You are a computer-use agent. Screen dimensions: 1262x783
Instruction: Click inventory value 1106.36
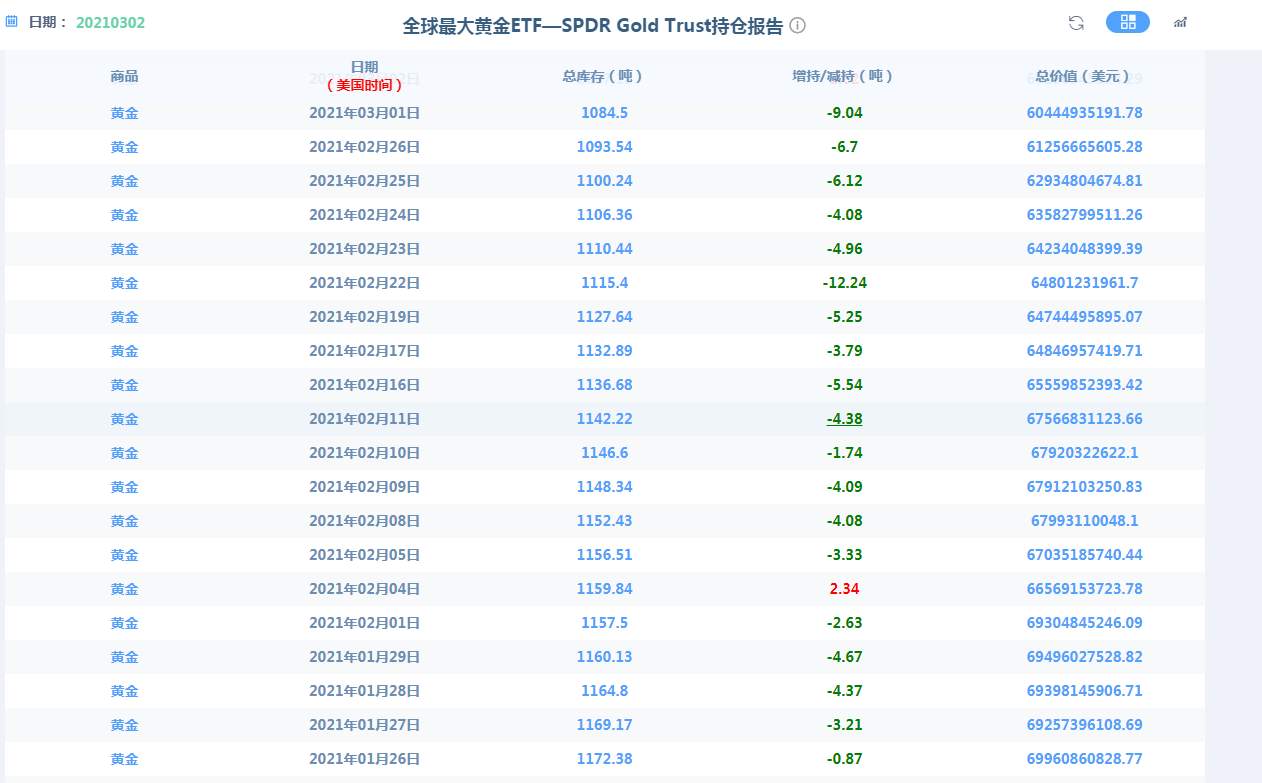[604, 215]
